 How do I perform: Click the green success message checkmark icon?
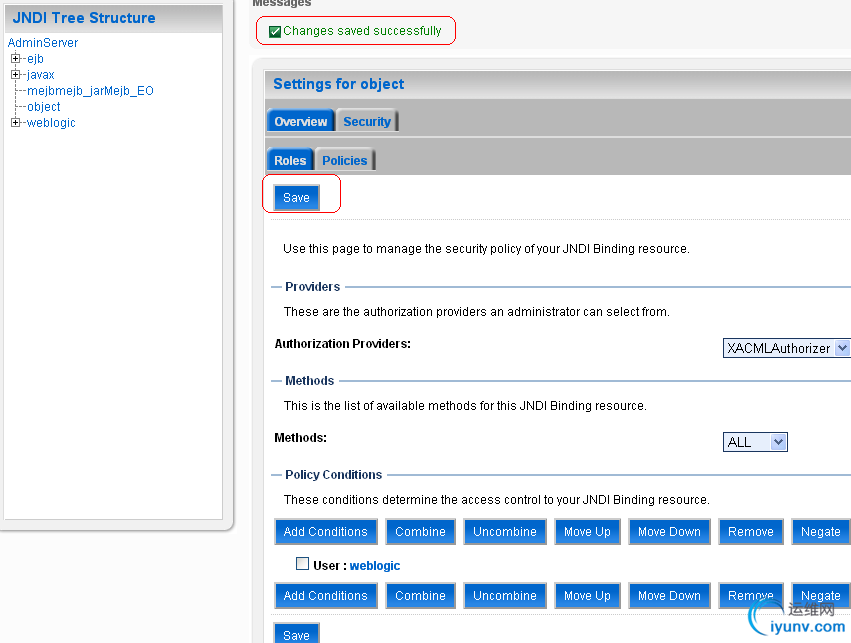pos(275,32)
